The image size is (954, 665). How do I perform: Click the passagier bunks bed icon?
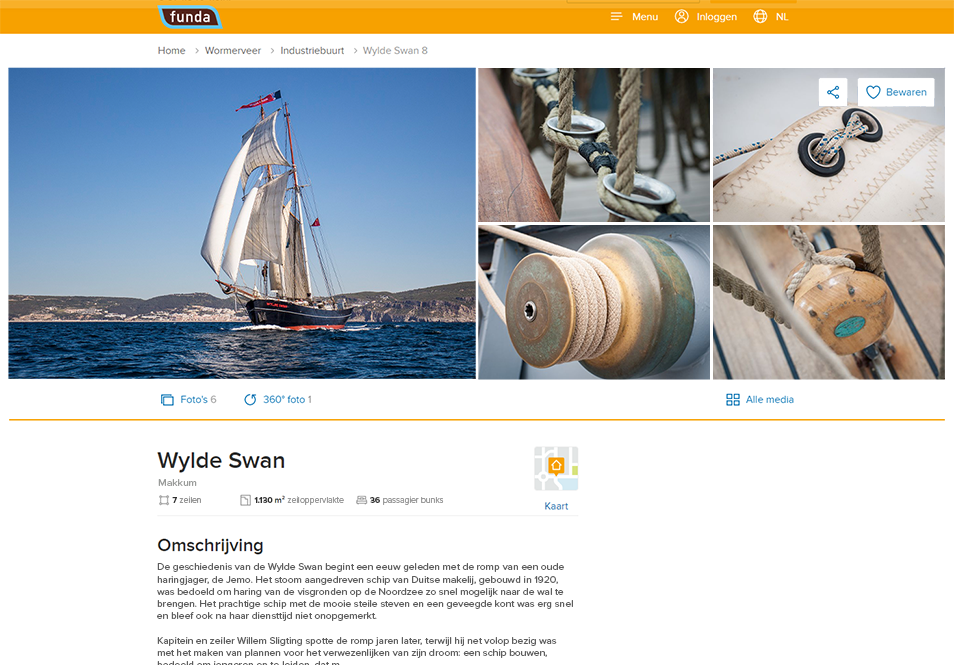coord(361,500)
